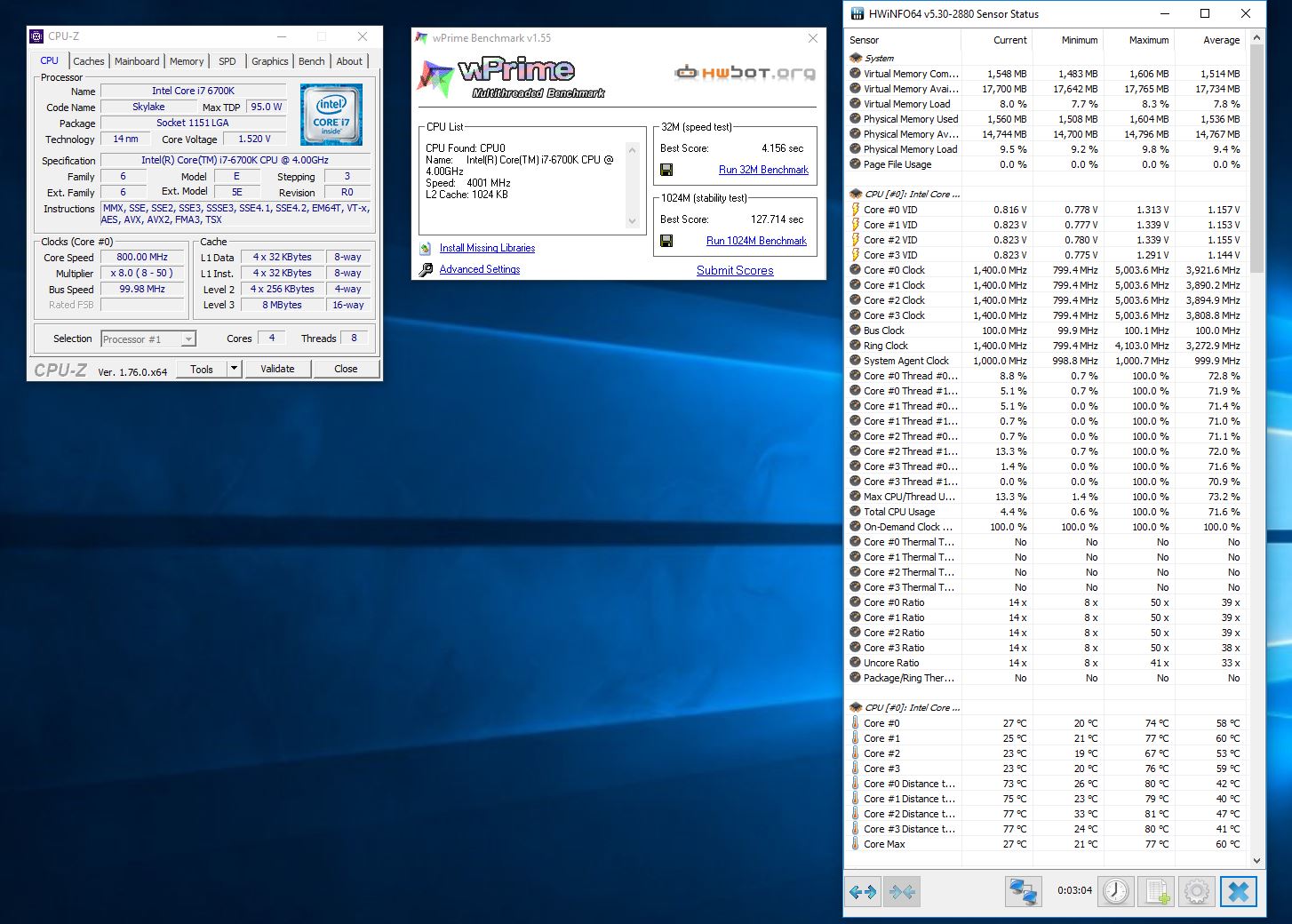Click the Core Speed value 800.00 MHz
The width and height of the screenshot is (1292, 924).
coord(142,257)
